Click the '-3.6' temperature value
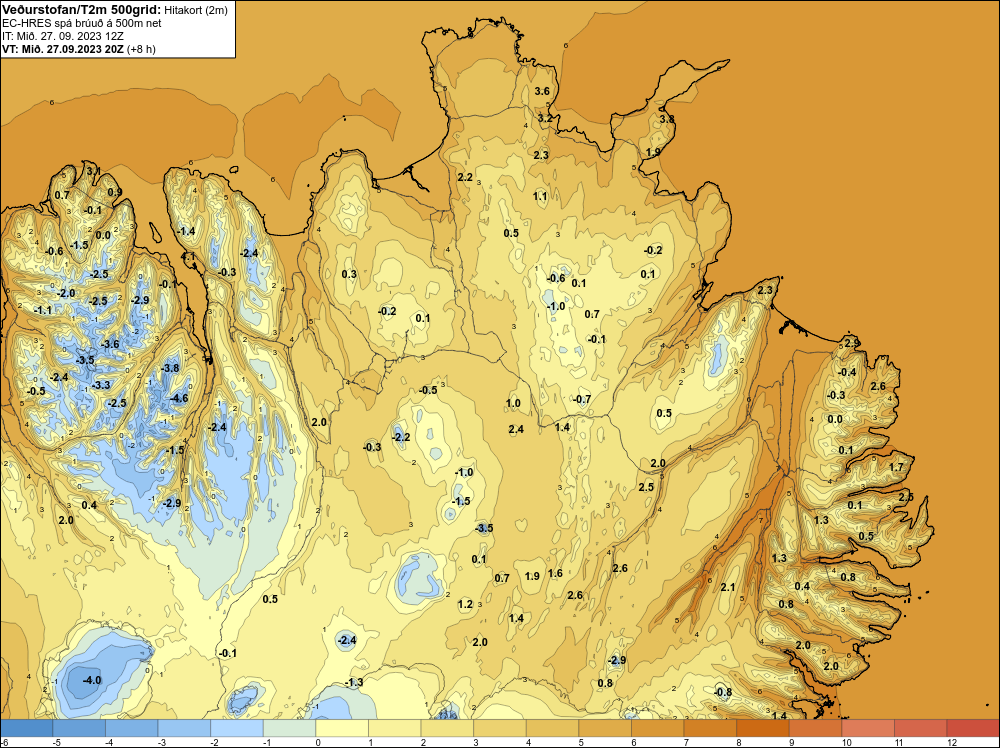The height and width of the screenshot is (748, 1000). [110, 344]
